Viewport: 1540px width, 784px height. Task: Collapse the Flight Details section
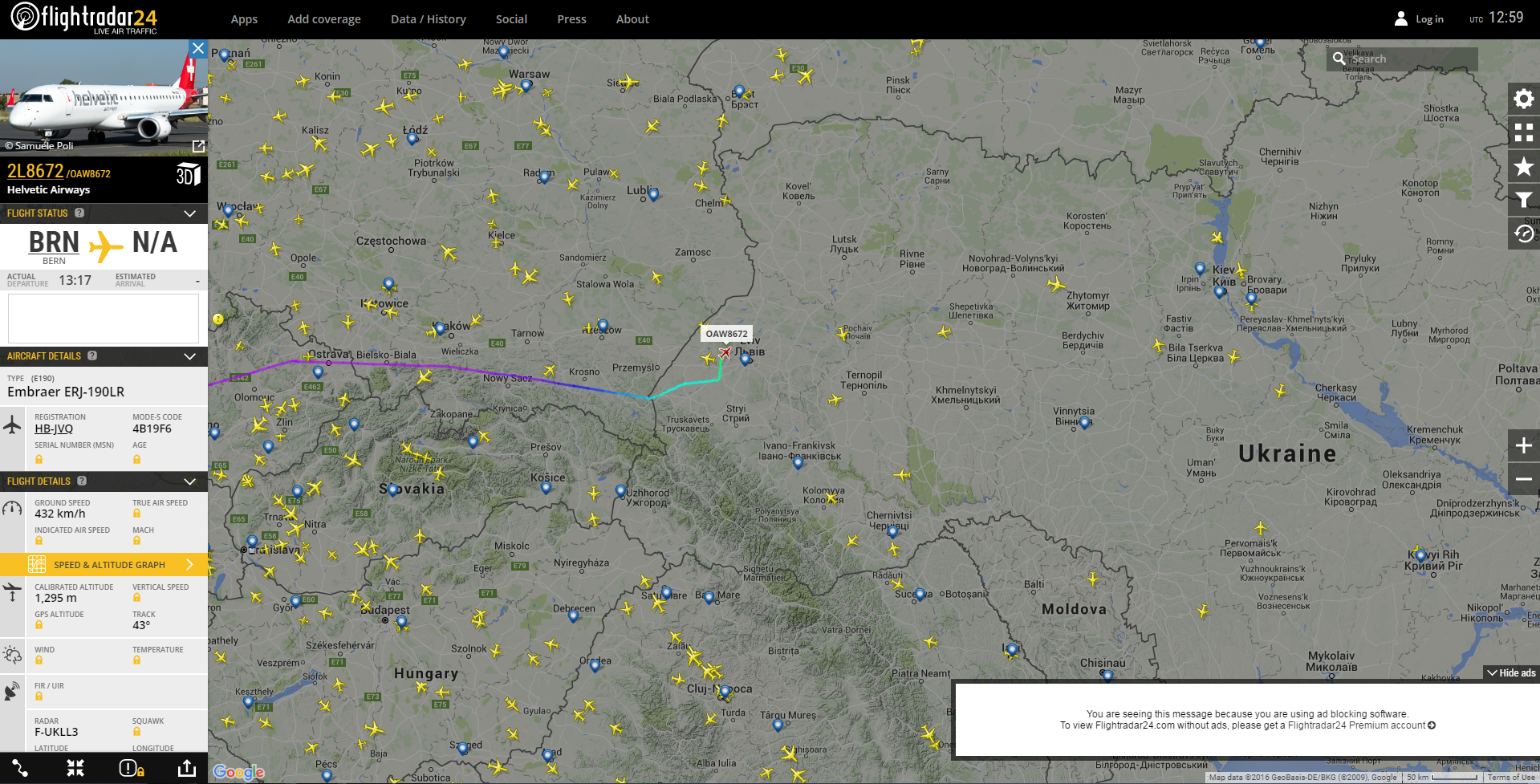coord(190,481)
